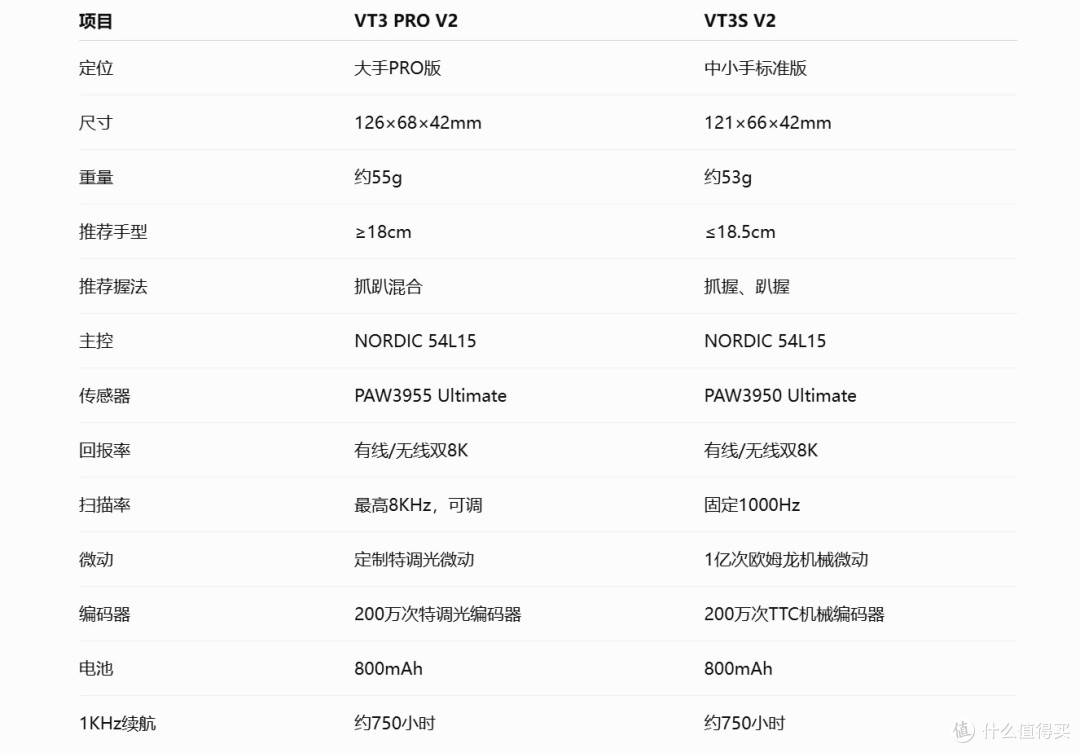This screenshot has height=753, width=1080.
Task: Click the 项目 header cell
Action: pos(96,21)
